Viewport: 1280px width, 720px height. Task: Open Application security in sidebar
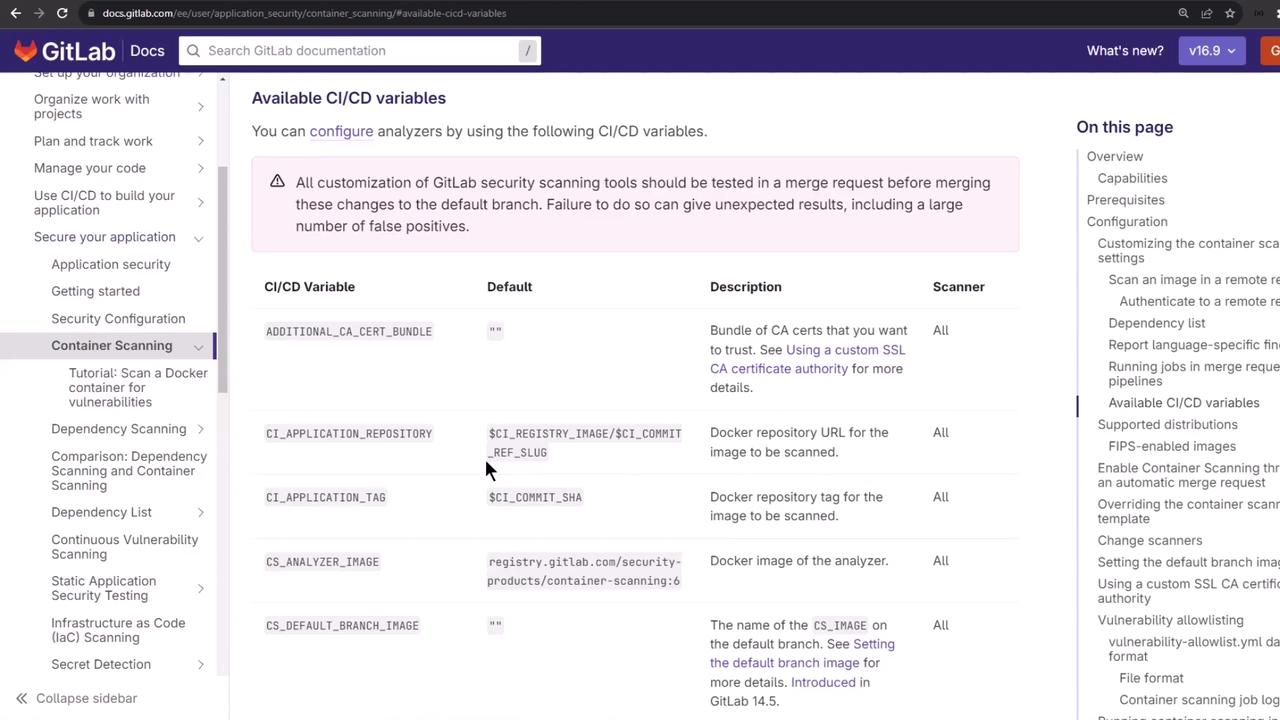point(111,264)
